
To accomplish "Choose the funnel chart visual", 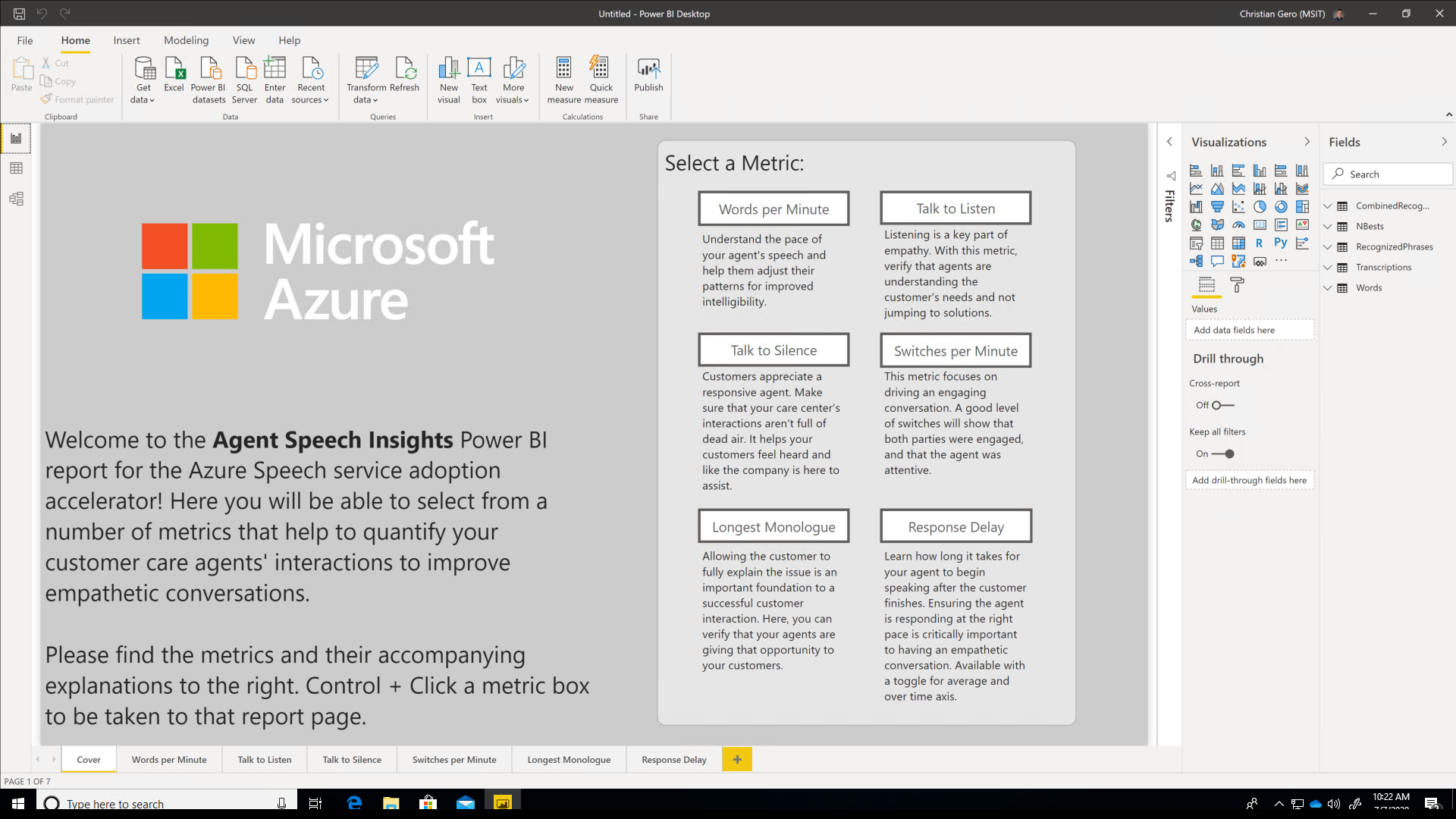I will point(1217,206).
